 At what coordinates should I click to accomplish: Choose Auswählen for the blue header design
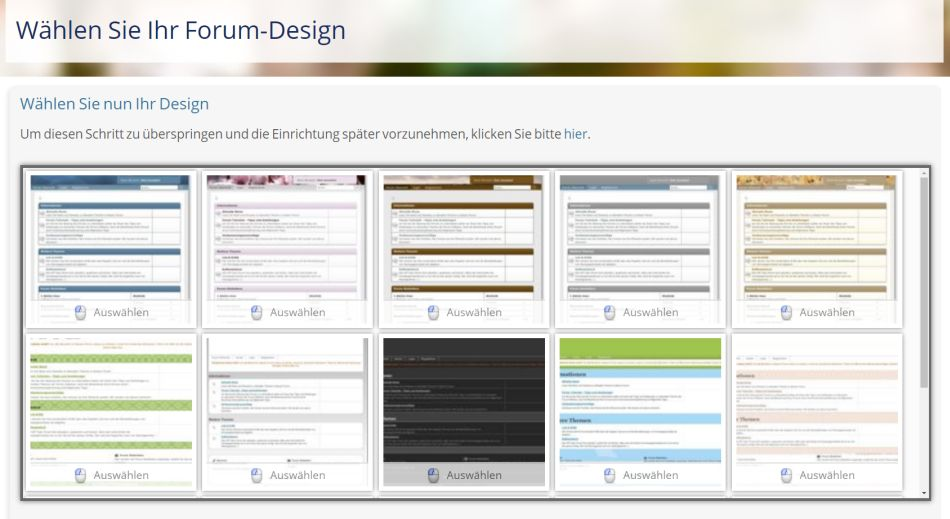[x=121, y=312]
